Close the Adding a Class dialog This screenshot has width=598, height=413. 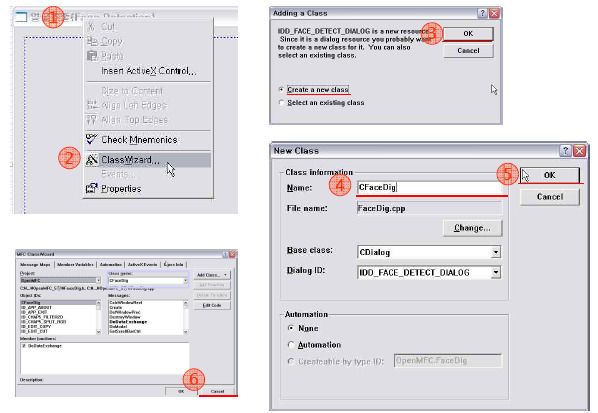point(494,13)
